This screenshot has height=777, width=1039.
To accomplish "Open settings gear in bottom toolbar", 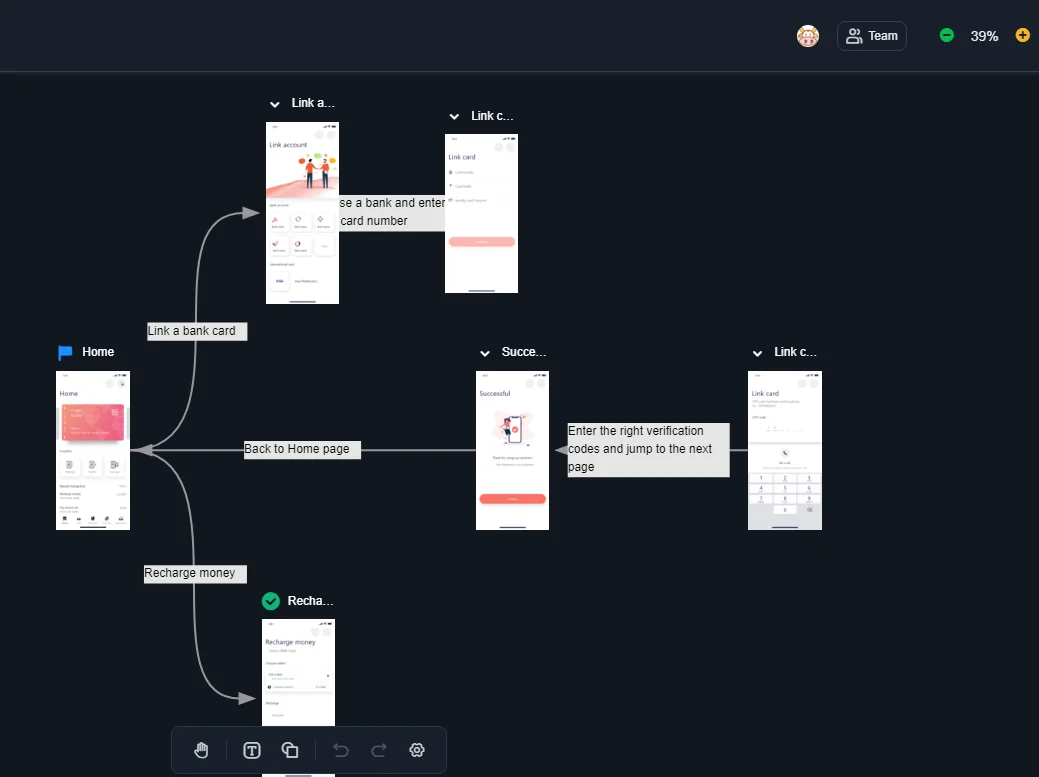I will click(417, 750).
